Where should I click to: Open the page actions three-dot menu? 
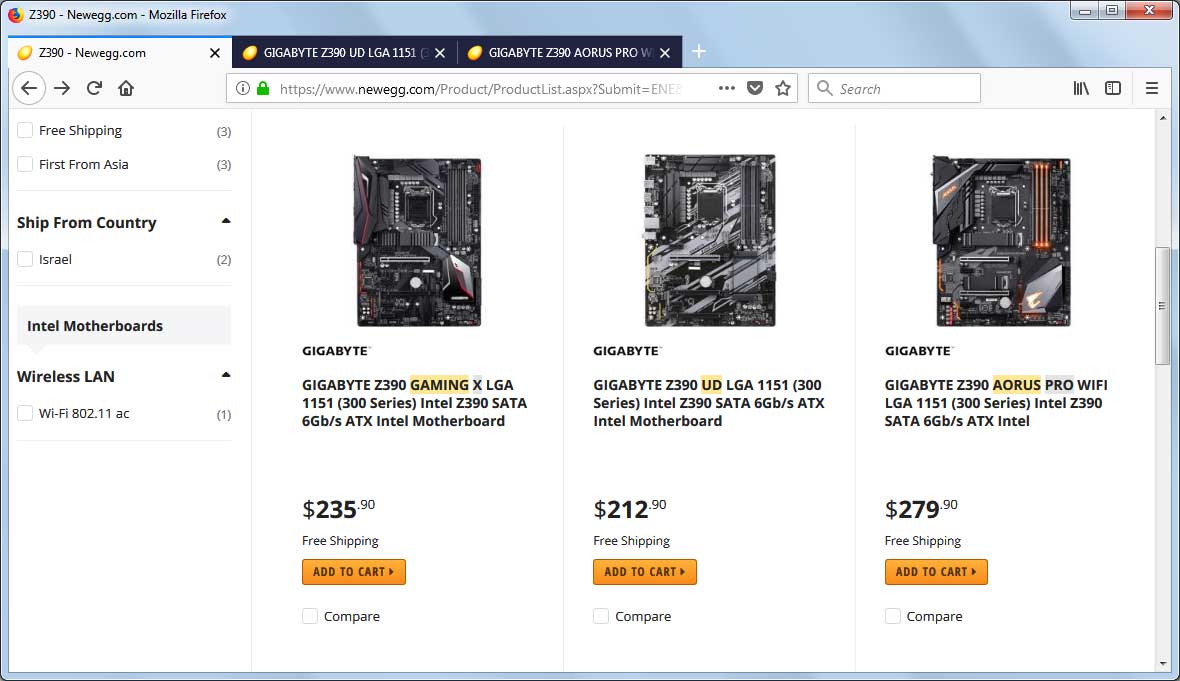(727, 88)
